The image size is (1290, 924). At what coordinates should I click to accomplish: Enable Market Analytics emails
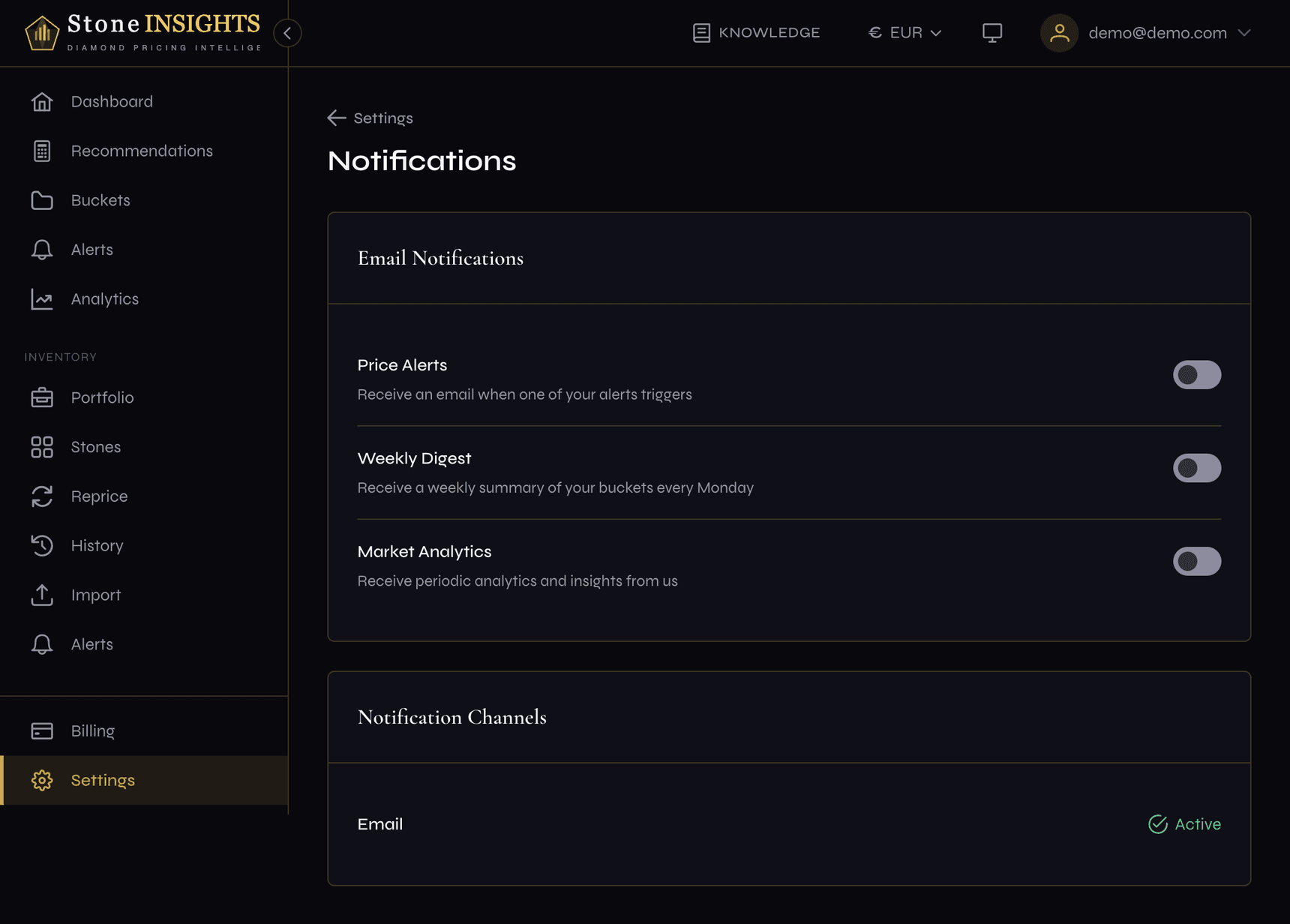point(1197,561)
